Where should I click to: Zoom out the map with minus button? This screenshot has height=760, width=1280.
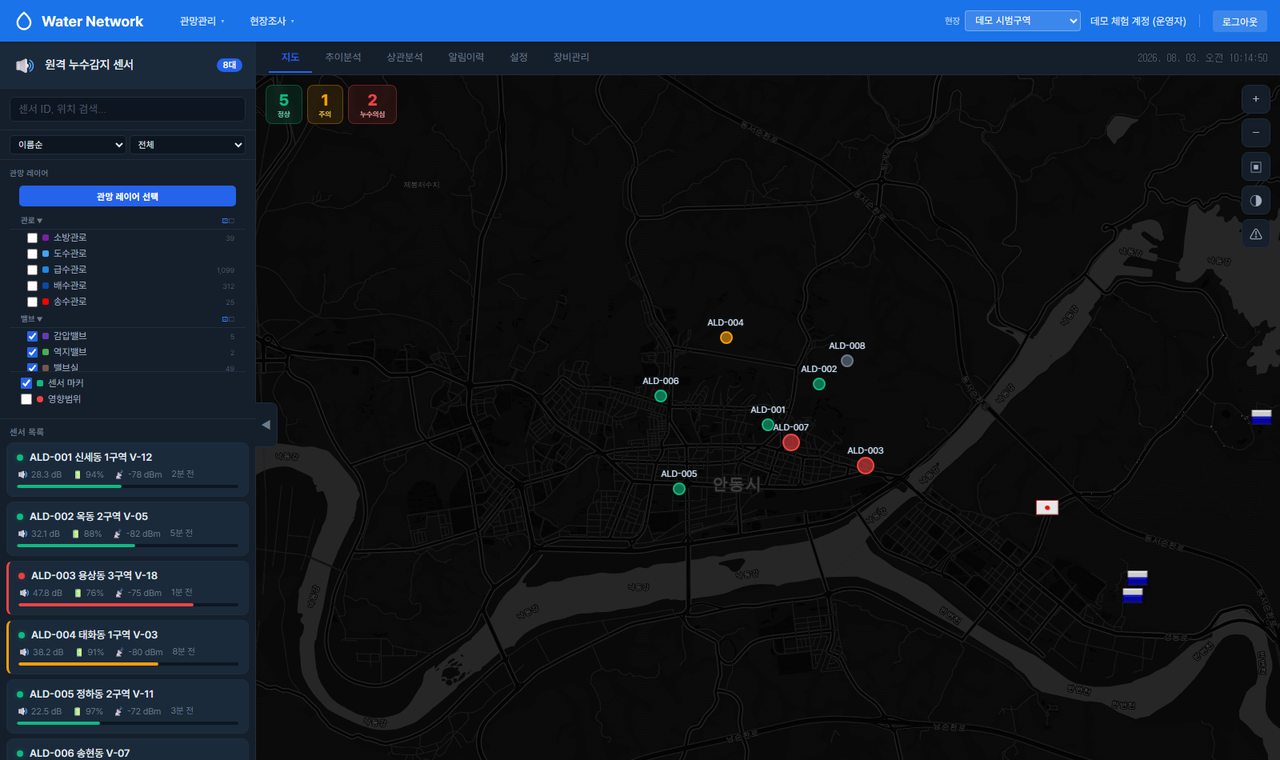tap(1256, 133)
